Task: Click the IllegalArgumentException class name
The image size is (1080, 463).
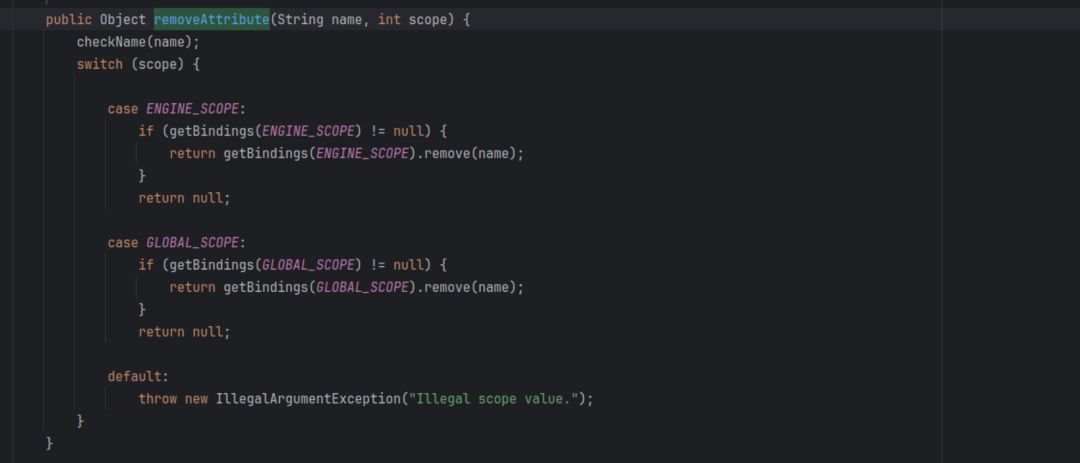Action: 307,399
